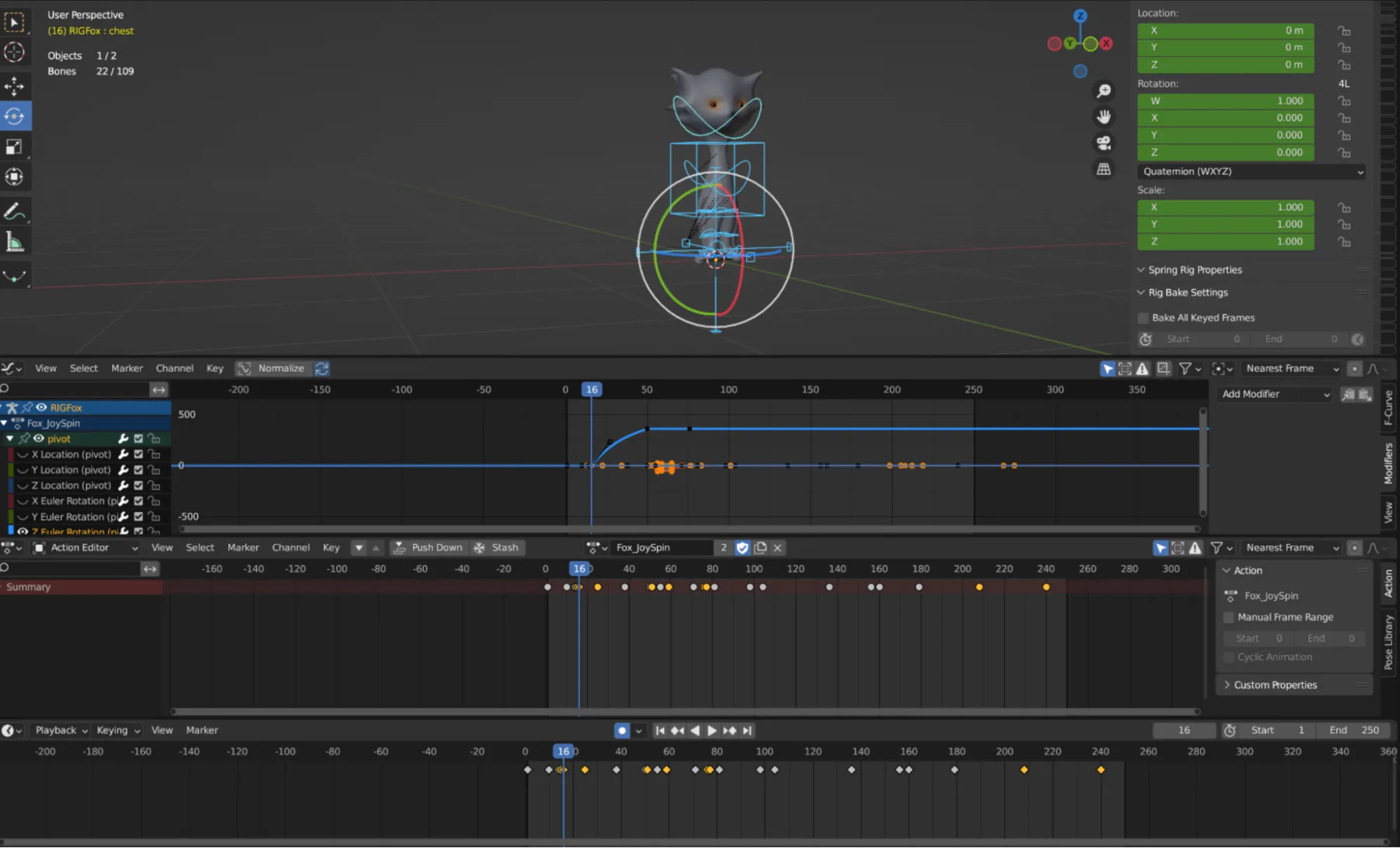This screenshot has height=848, width=1400.
Task: Jump to the previous keyframe
Action: coord(677,730)
